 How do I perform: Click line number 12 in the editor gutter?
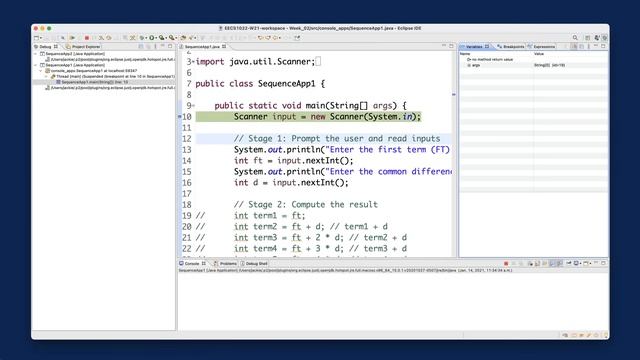[187, 139]
